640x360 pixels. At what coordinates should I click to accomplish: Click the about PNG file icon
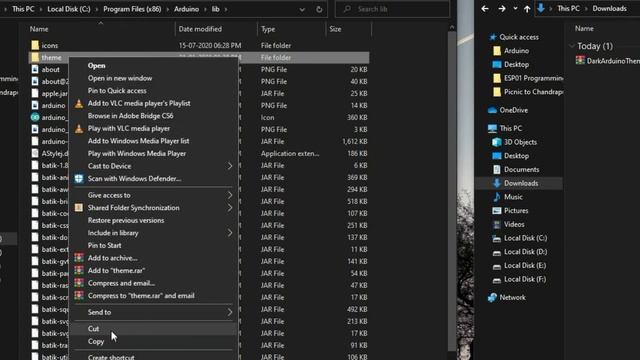35,69
